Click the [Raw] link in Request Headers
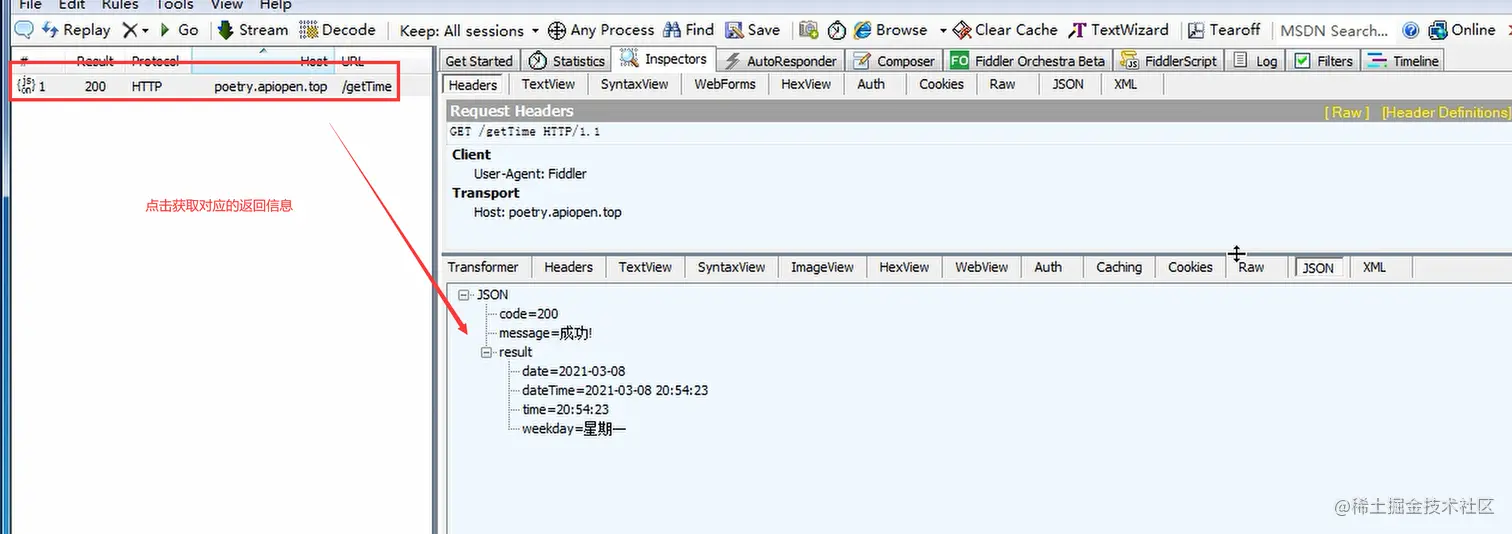Image resolution: width=1512 pixels, height=534 pixels. [x=1346, y=112]
